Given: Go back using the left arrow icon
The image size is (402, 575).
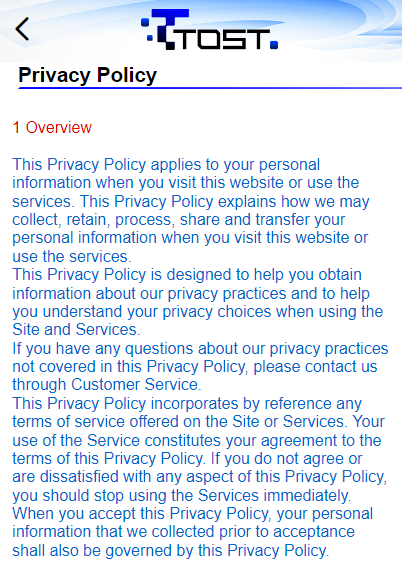Looking at the screenshot, I should (22, 29).
